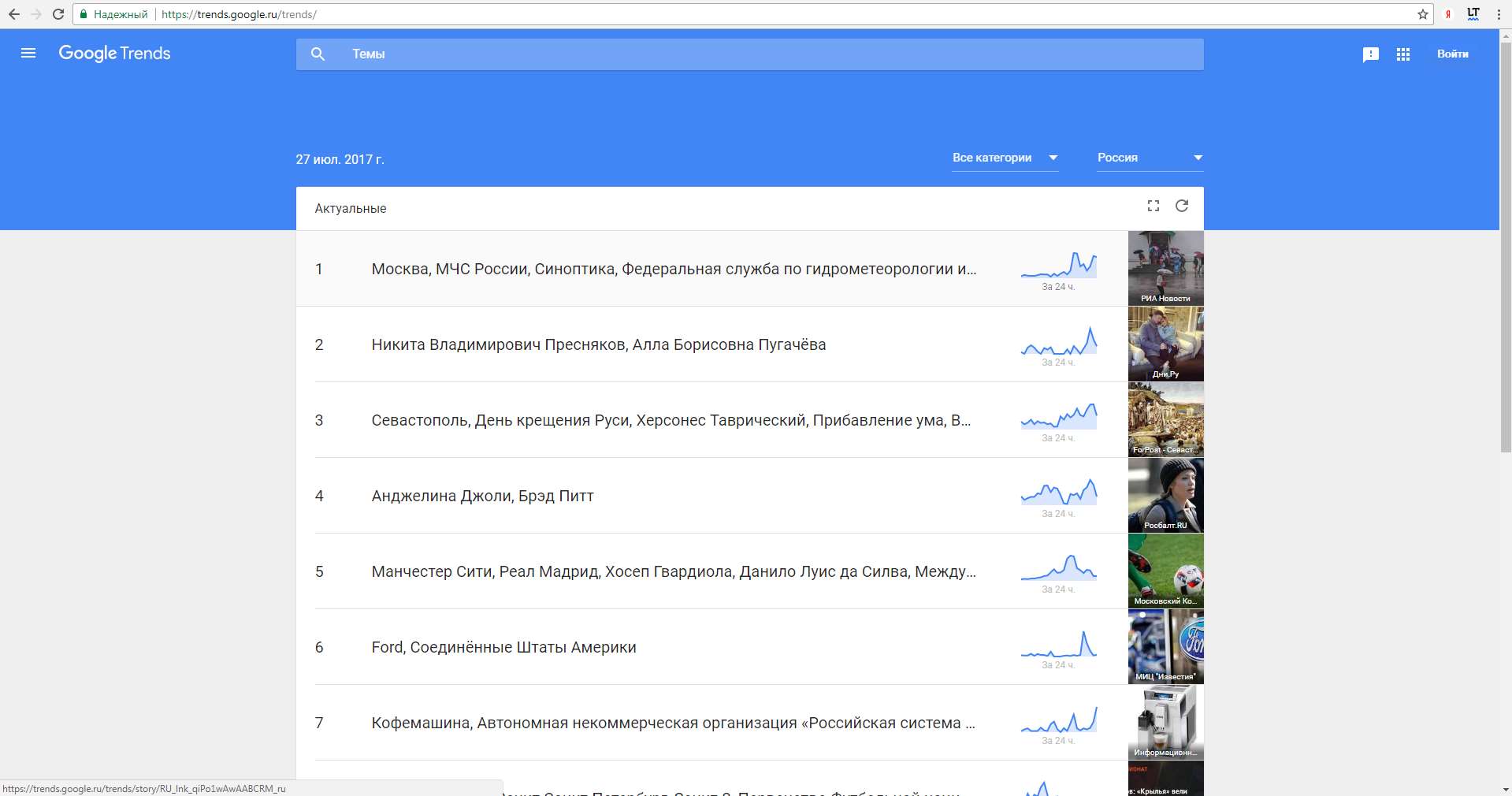Click sparkline chart for Пресняков story

point(1059,341)
